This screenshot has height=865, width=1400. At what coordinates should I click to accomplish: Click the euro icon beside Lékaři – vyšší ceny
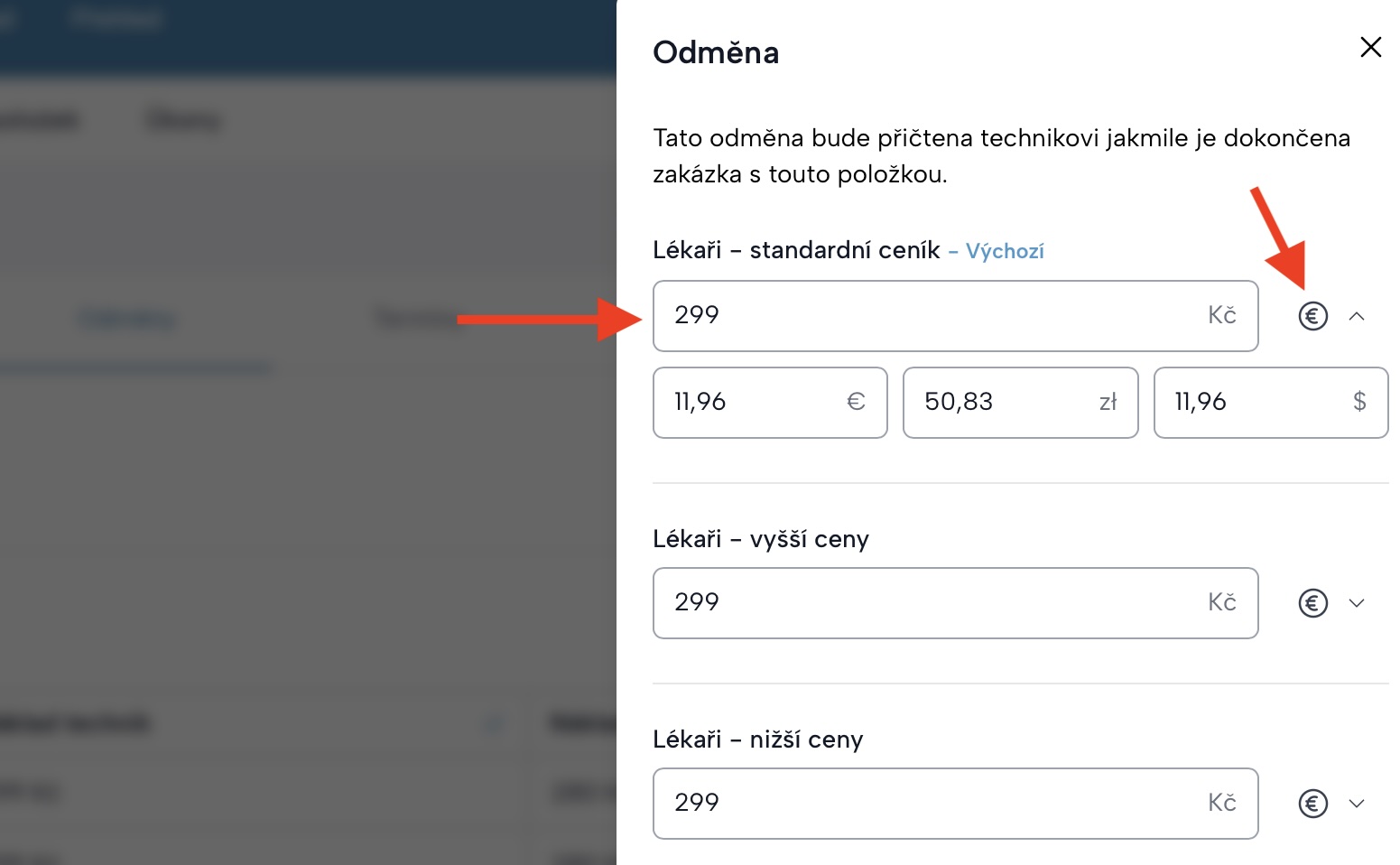point(1313,603)
